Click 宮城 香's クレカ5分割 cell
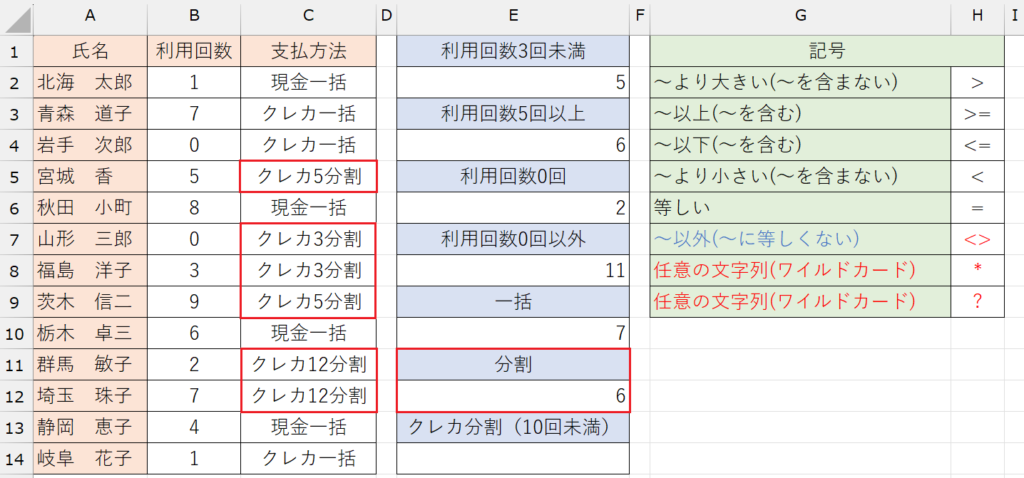 pos(308,176)
